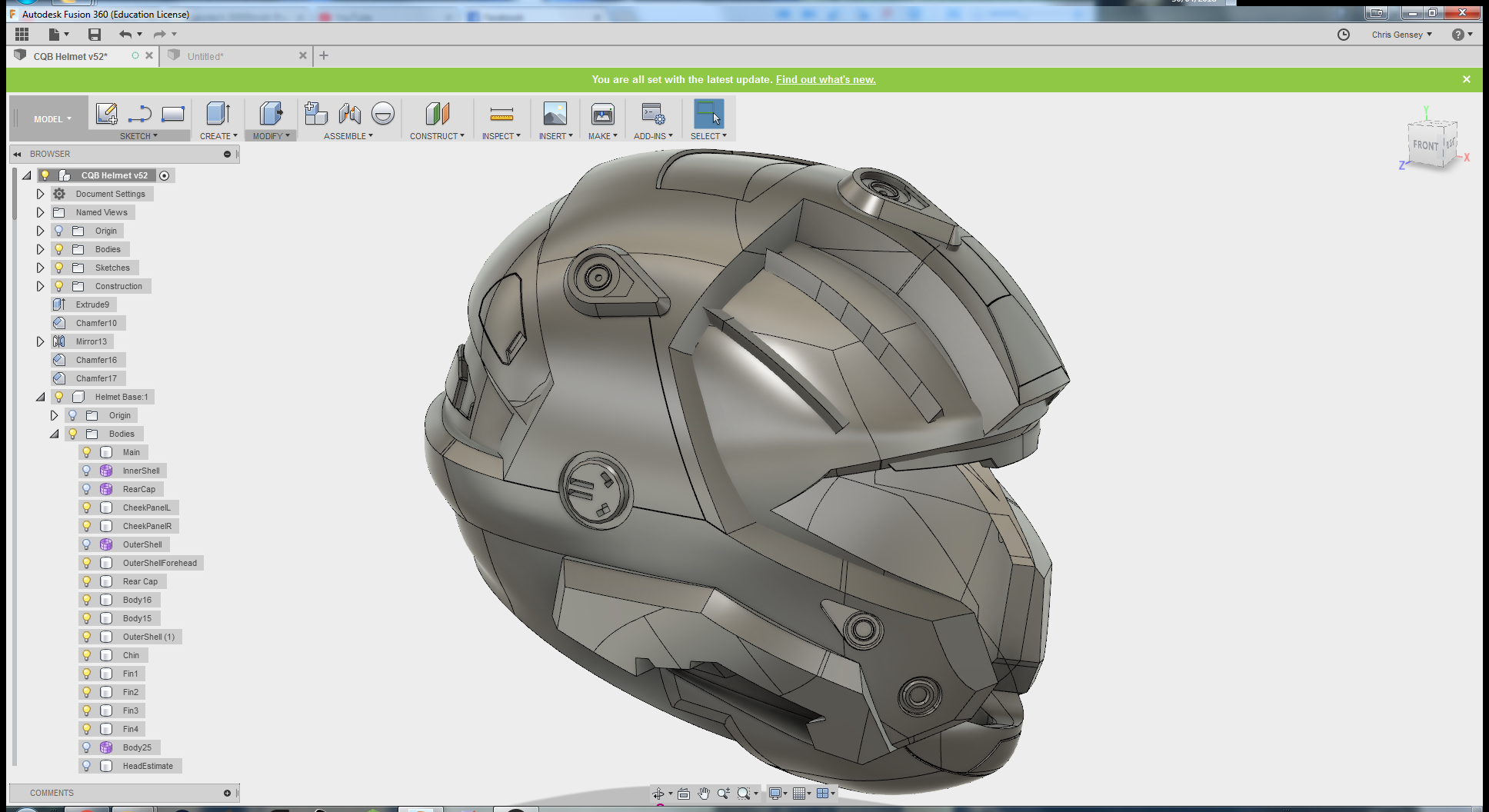Select the Press Pull modify tool icon

[270, 114]
